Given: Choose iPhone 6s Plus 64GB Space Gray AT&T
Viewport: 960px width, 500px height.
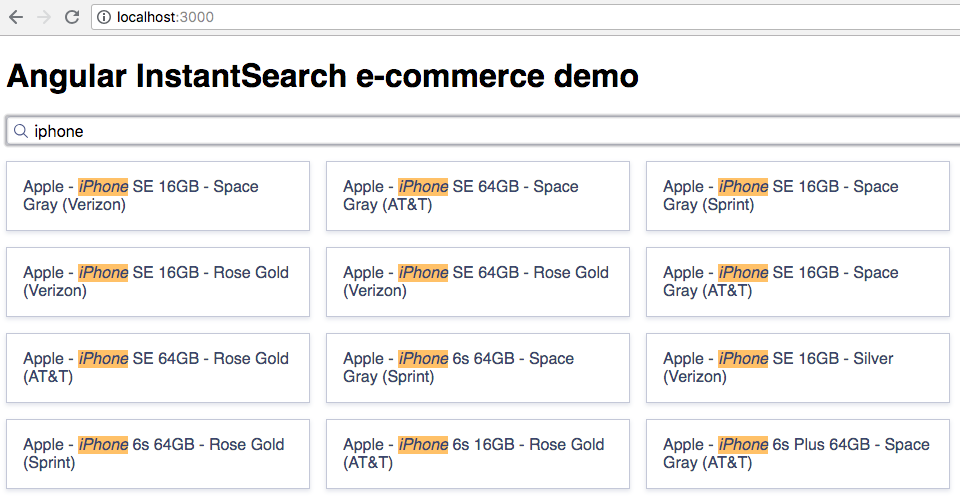Looking at the screenshot, I should (797, 454).
